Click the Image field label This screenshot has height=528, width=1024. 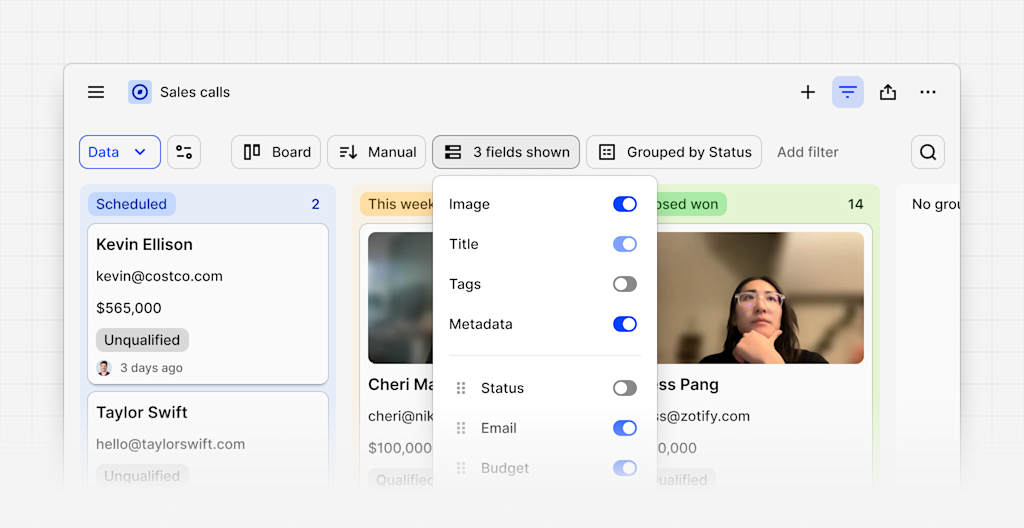[470, 205]
